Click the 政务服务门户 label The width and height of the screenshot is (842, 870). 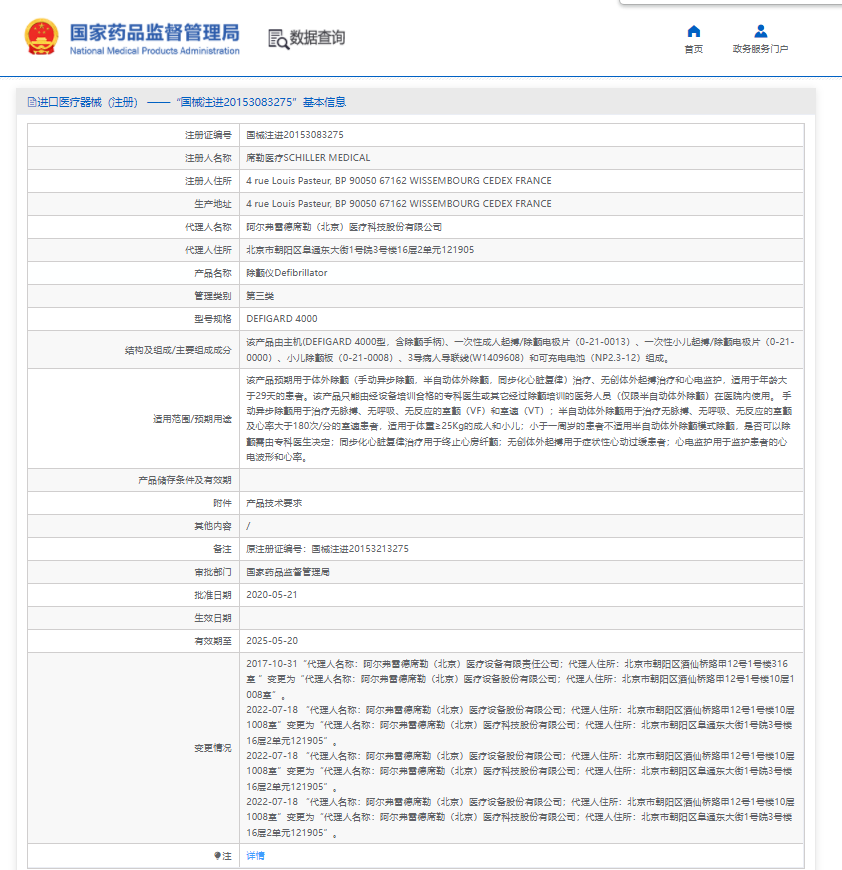tap(760, 49)
